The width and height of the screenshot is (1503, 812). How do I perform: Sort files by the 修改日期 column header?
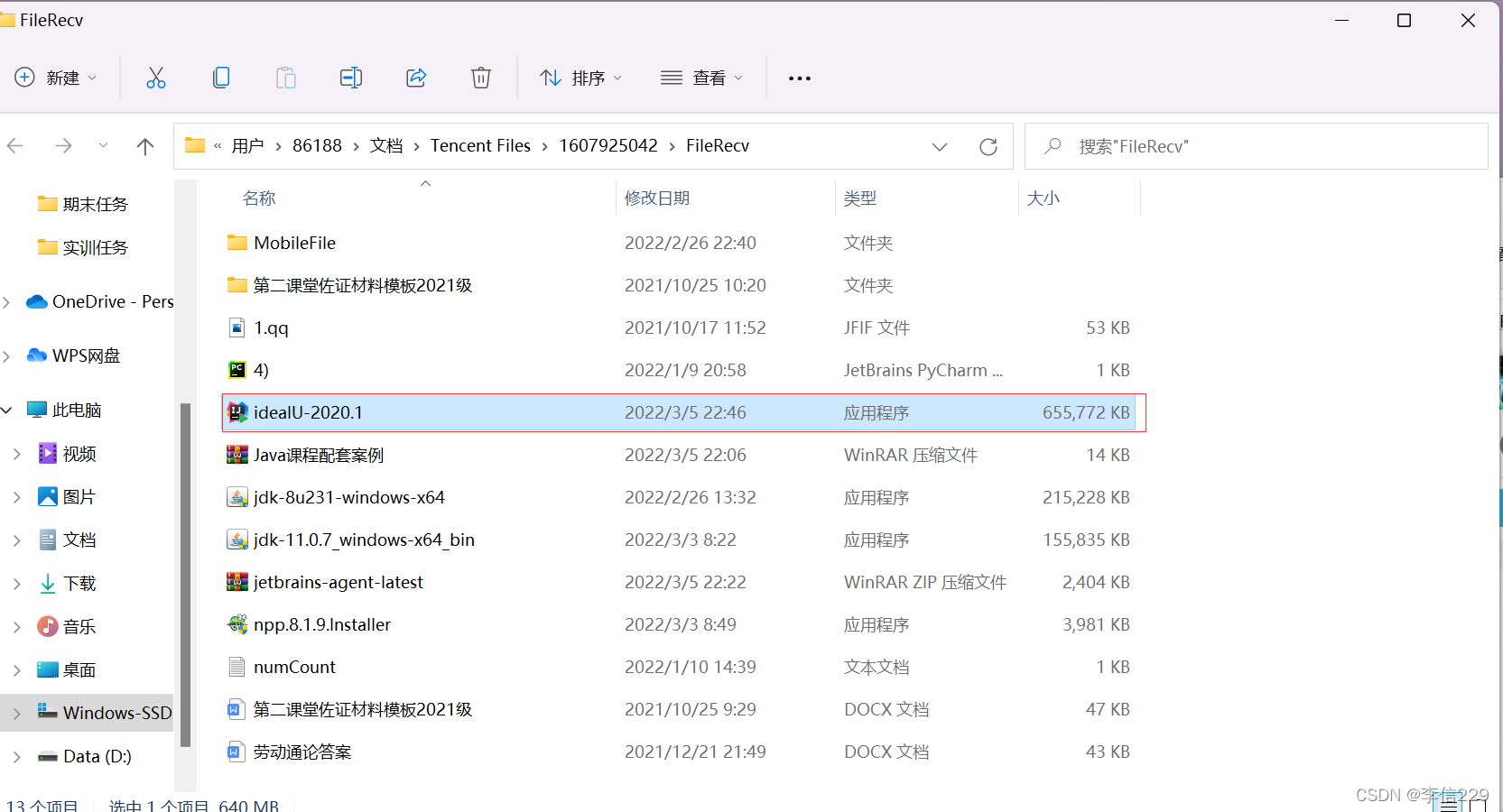tap(658, 198)
